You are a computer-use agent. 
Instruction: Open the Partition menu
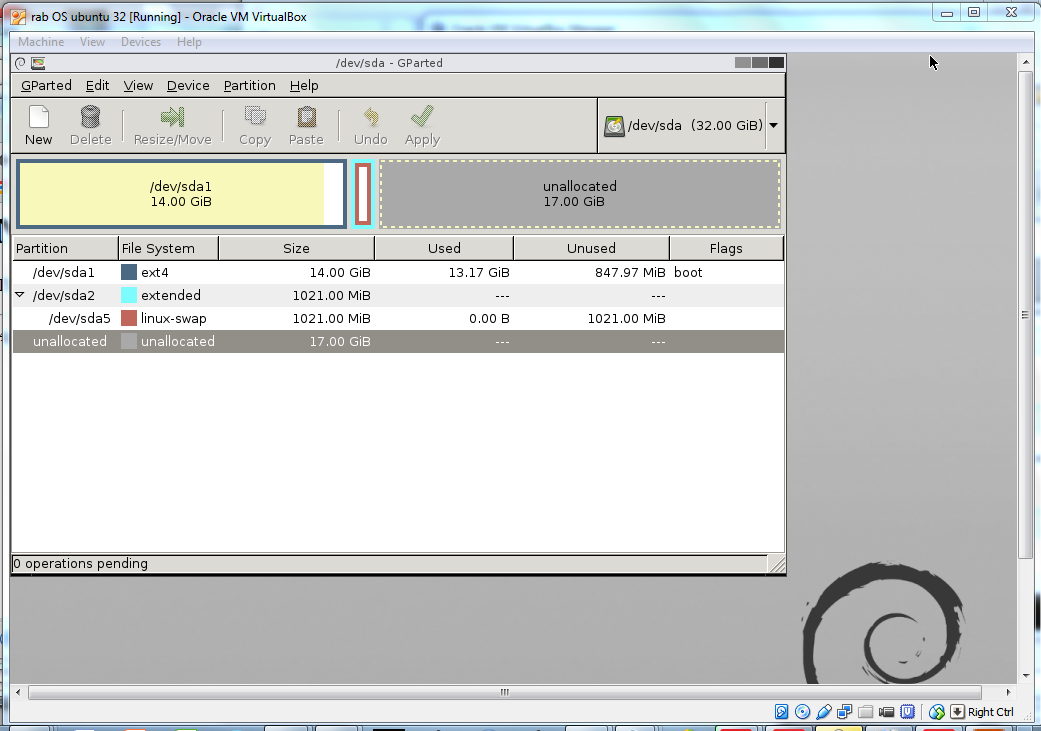[249, 86]
